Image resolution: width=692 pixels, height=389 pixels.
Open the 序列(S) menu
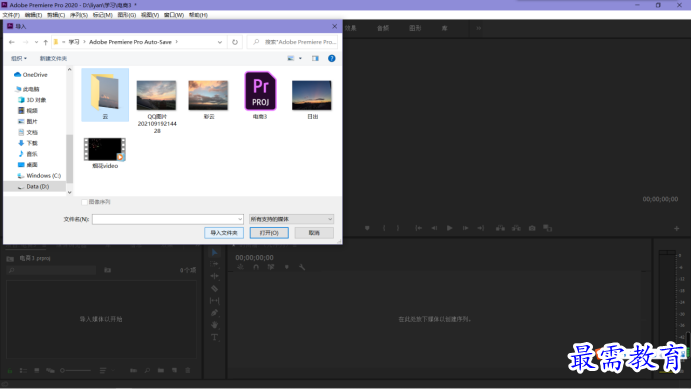[79, 15]
